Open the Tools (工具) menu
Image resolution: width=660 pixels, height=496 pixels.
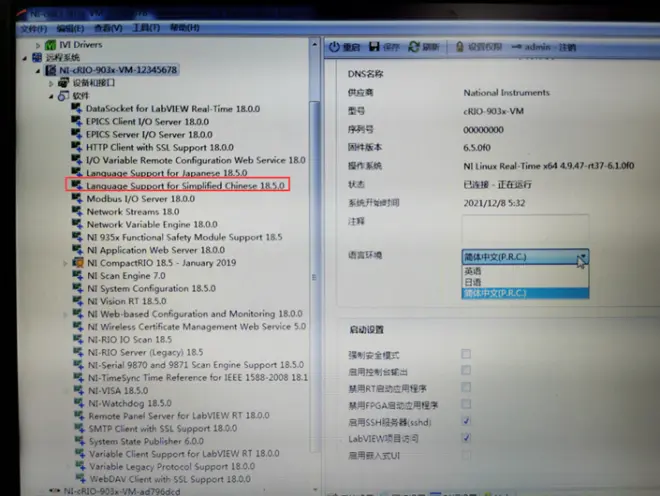146,28
